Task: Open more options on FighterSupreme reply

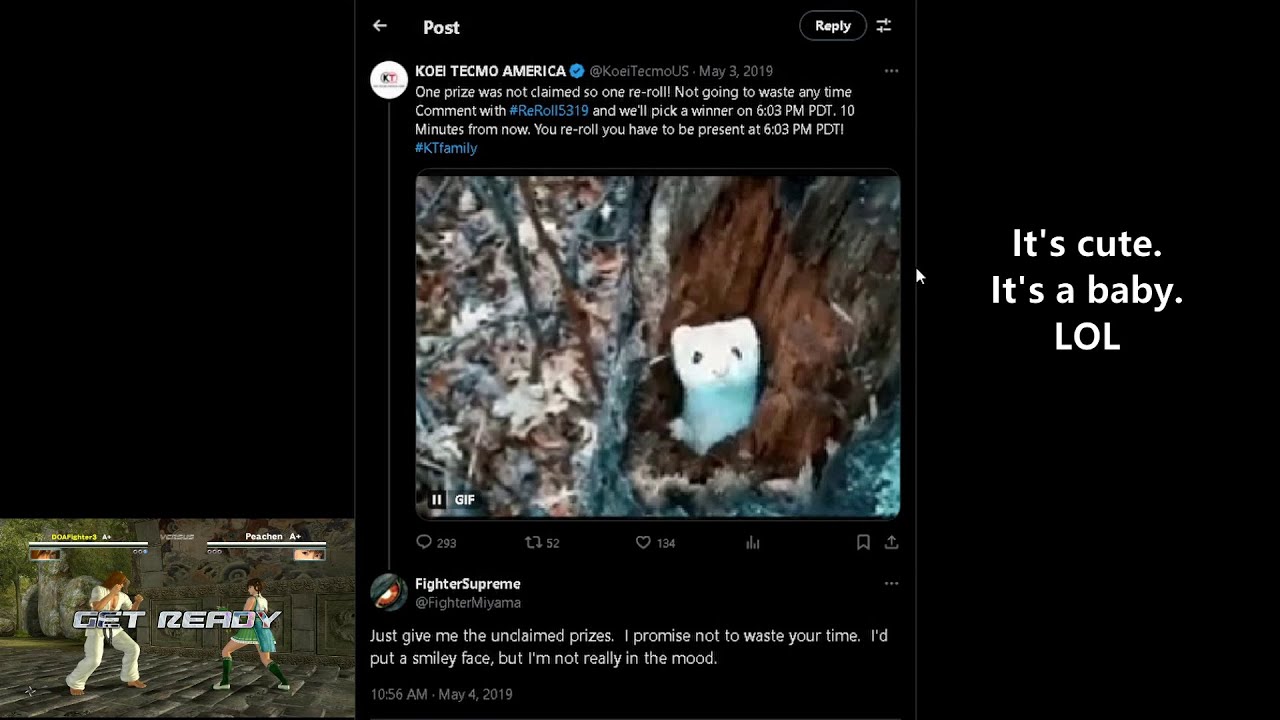Action: click(x=891, y=584)
